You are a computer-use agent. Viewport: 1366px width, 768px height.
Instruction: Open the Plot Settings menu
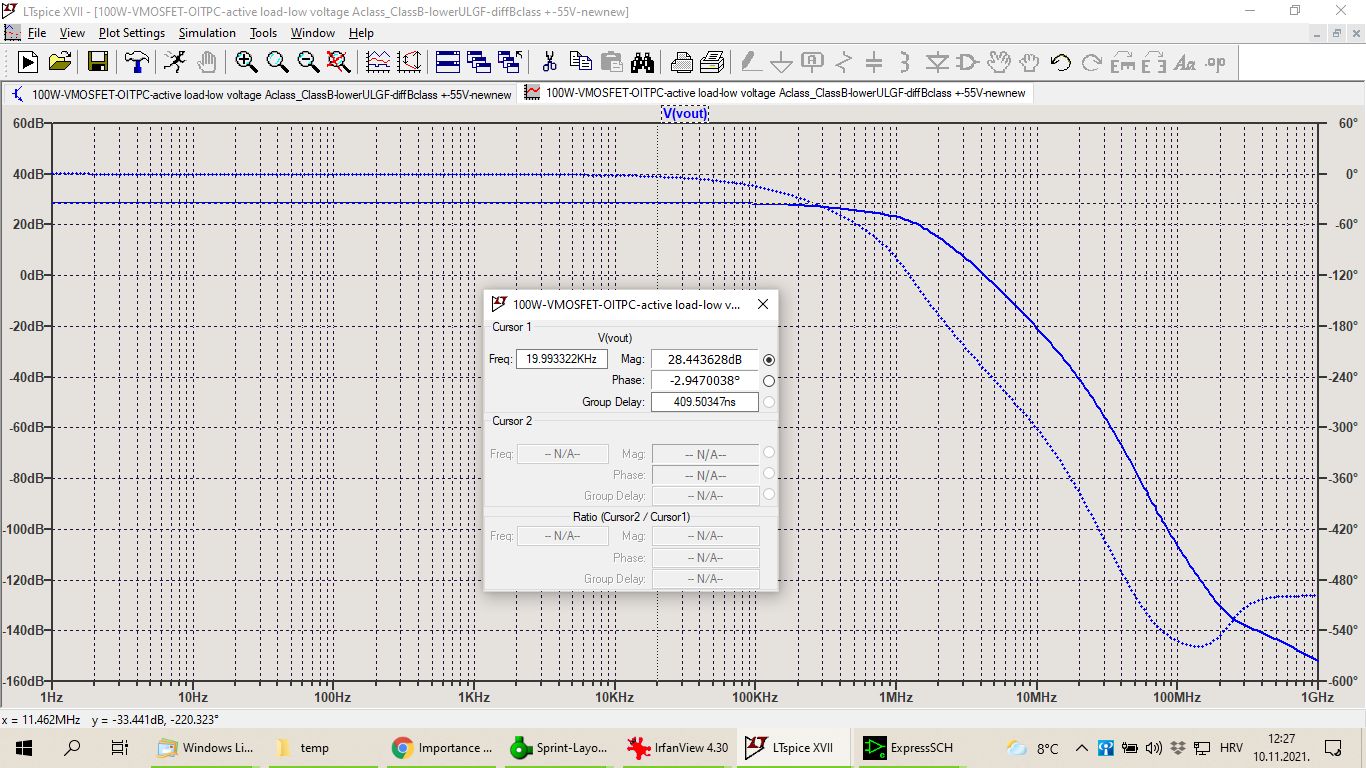click(x=132, y=33)
